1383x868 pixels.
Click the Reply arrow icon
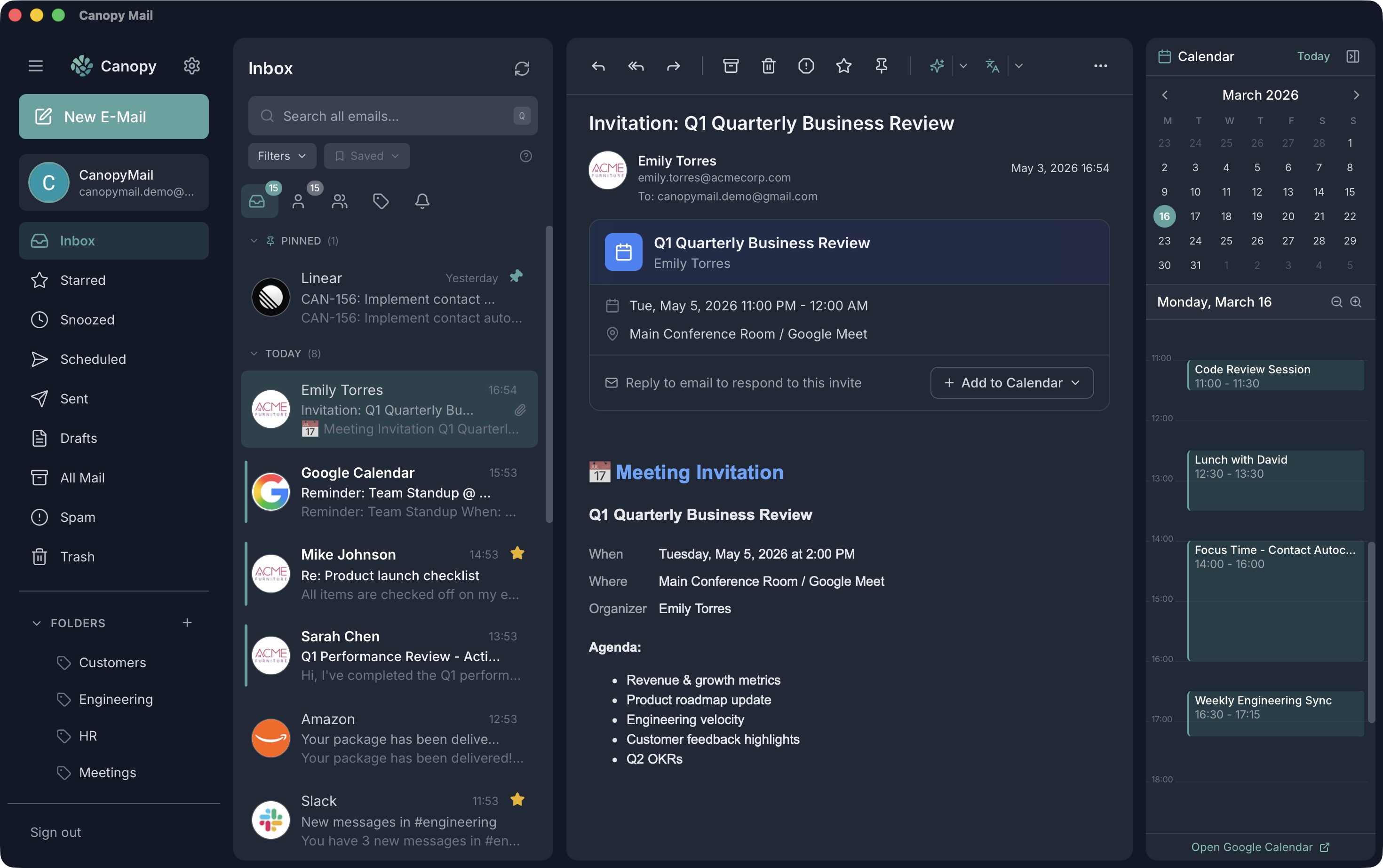coord(598,66)
